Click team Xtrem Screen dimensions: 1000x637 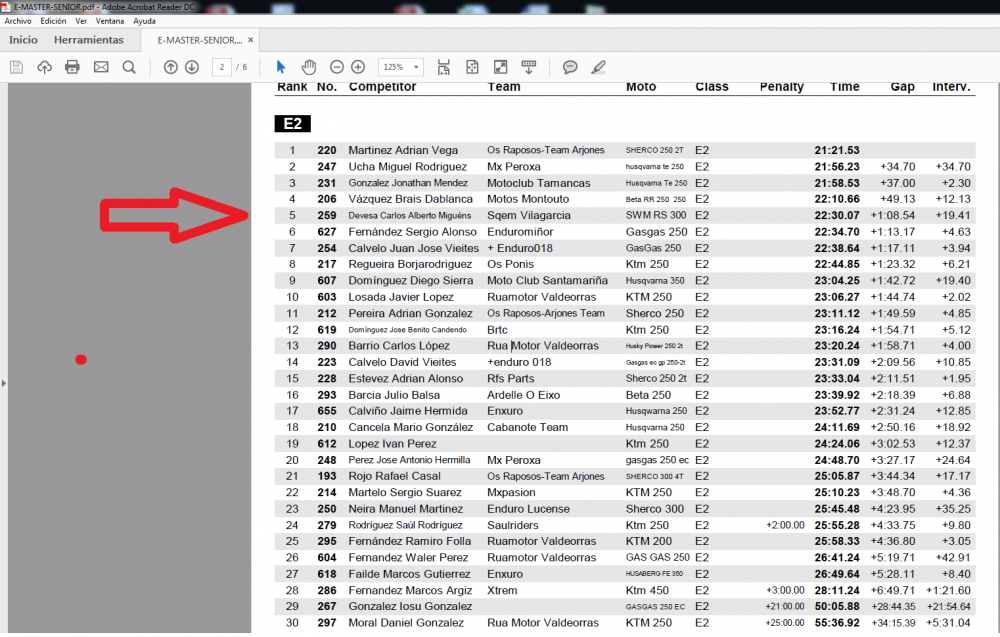pos(502,590)
